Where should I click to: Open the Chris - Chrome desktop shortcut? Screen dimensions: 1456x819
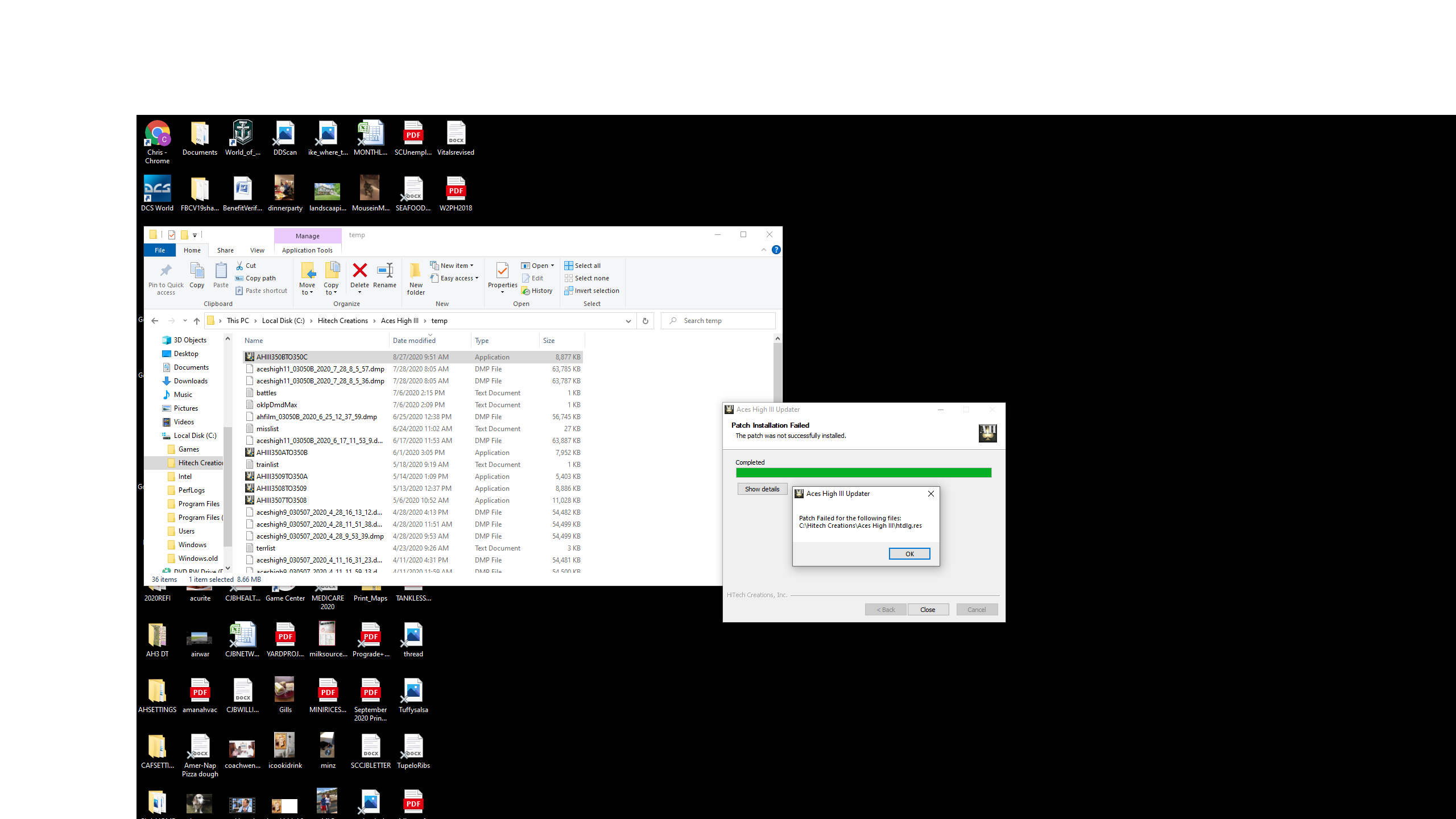tap(158, 142)
